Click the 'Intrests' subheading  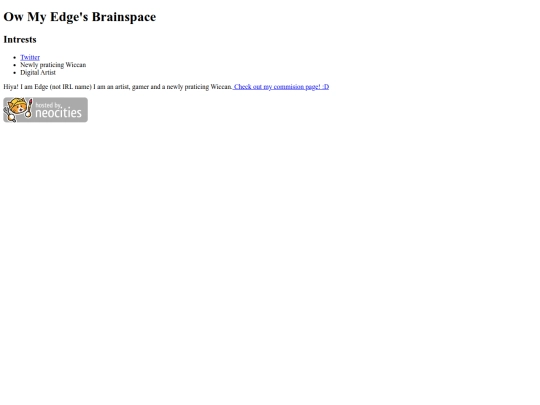[20, 40]
